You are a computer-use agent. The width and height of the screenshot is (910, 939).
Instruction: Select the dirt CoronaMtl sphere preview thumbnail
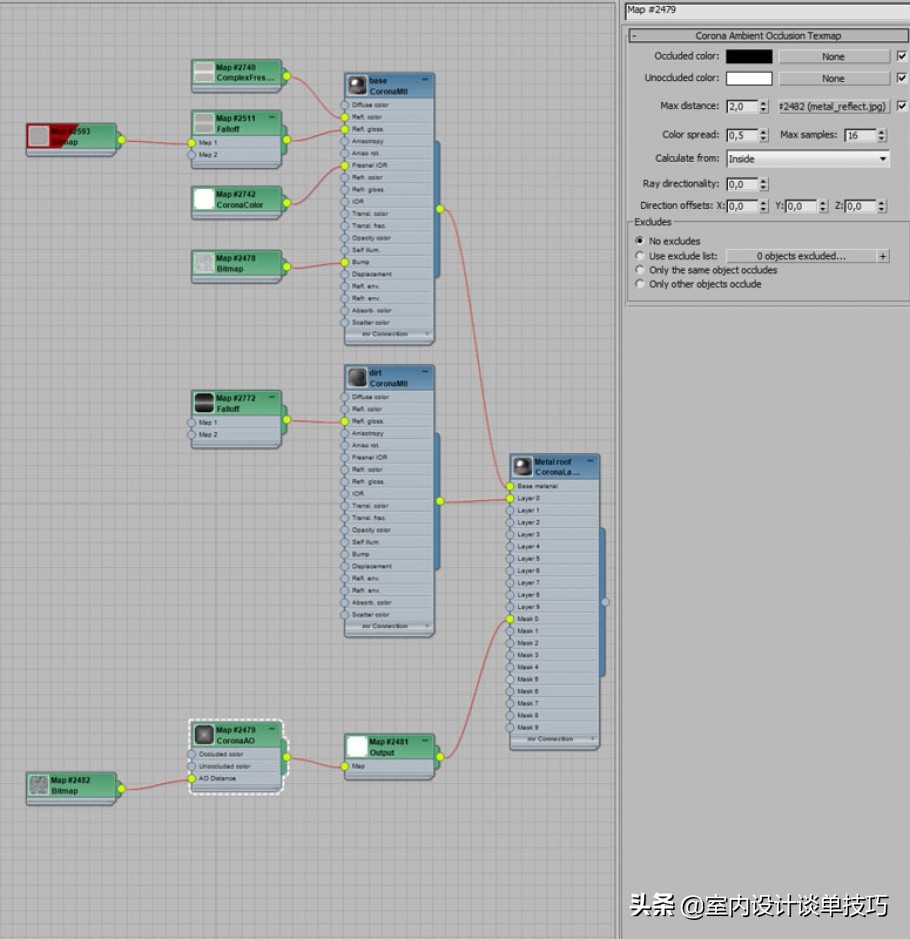[357, 377]
